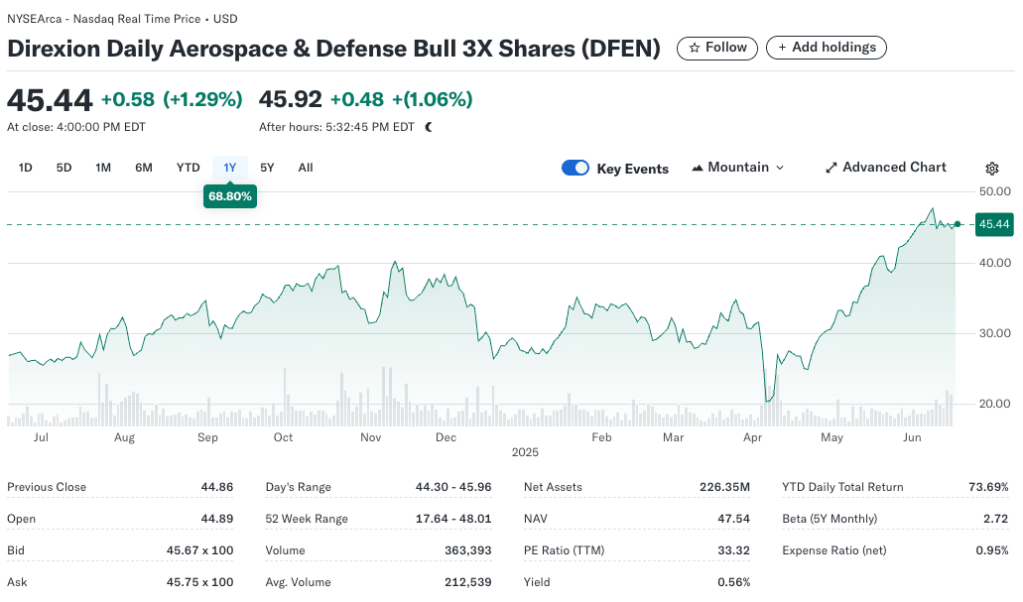Open the YTD performance view
Image resolution: width=1023 pixels, height=602 pixels.
point(187,167)
